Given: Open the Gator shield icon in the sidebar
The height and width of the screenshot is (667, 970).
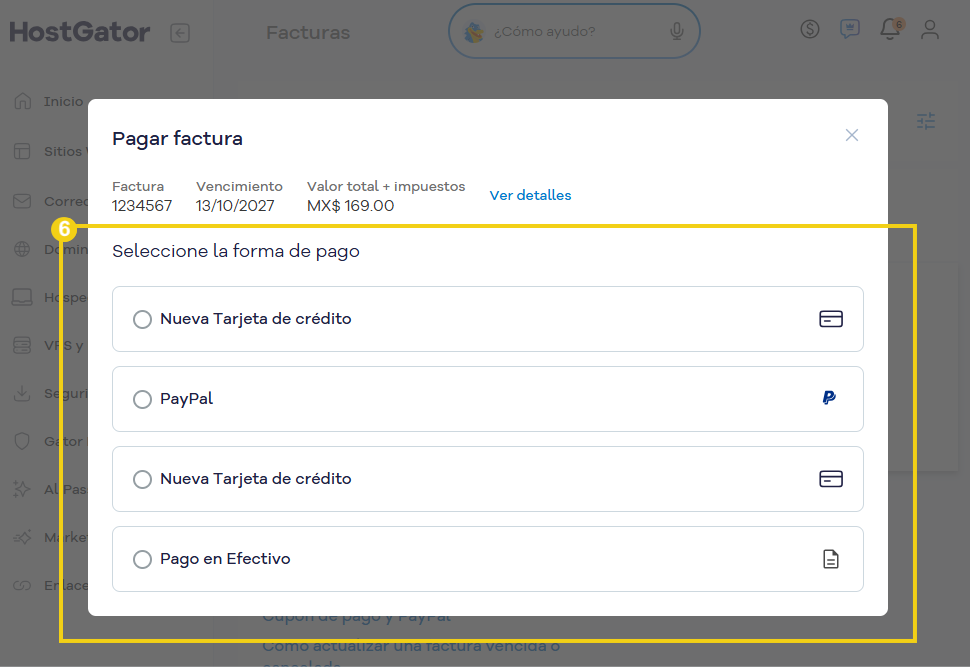Looking at the screenshot, I should point(22,441).
